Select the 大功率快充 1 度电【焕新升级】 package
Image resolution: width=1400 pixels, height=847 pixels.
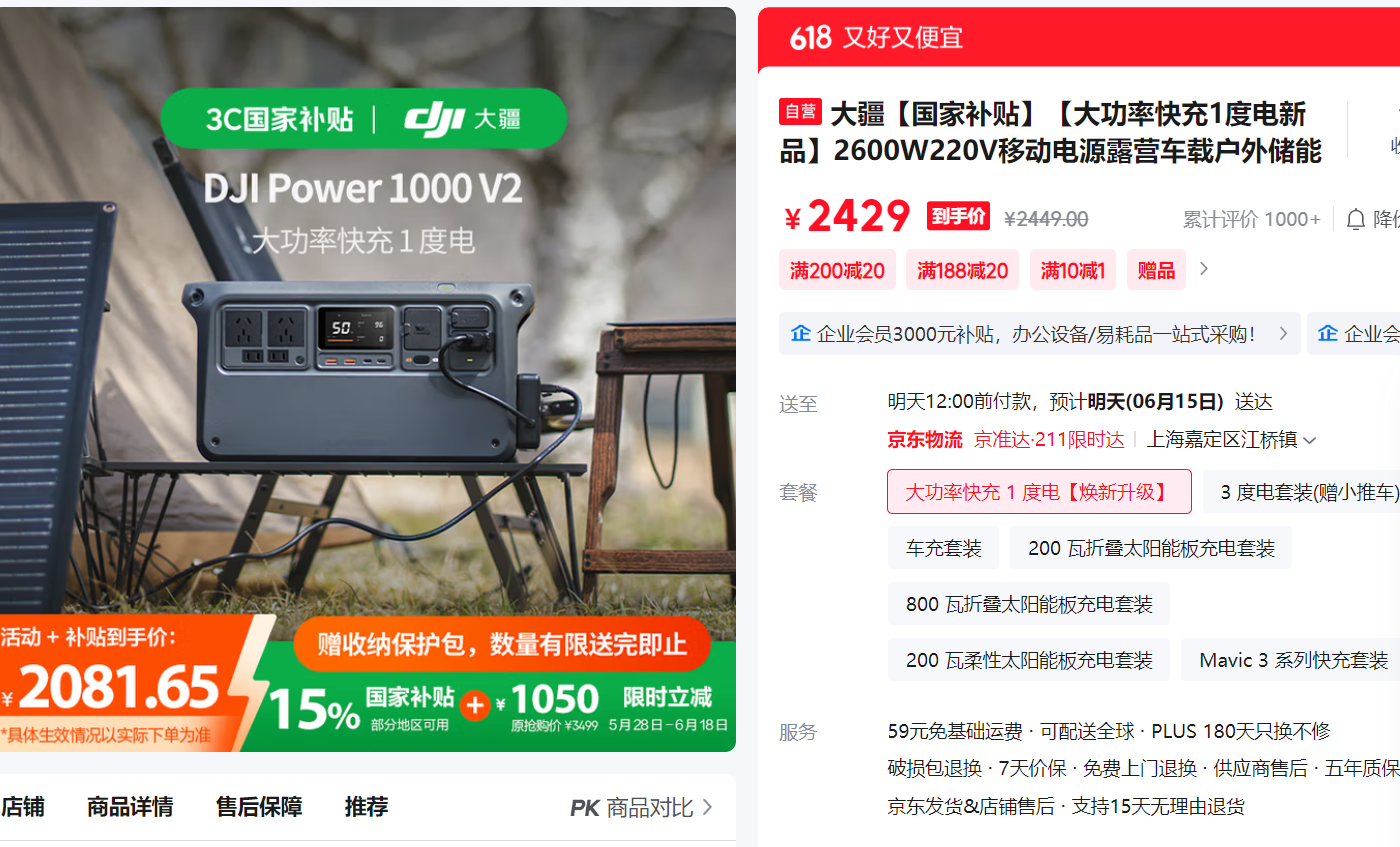pyautogui.click(x=1039, y=492)
